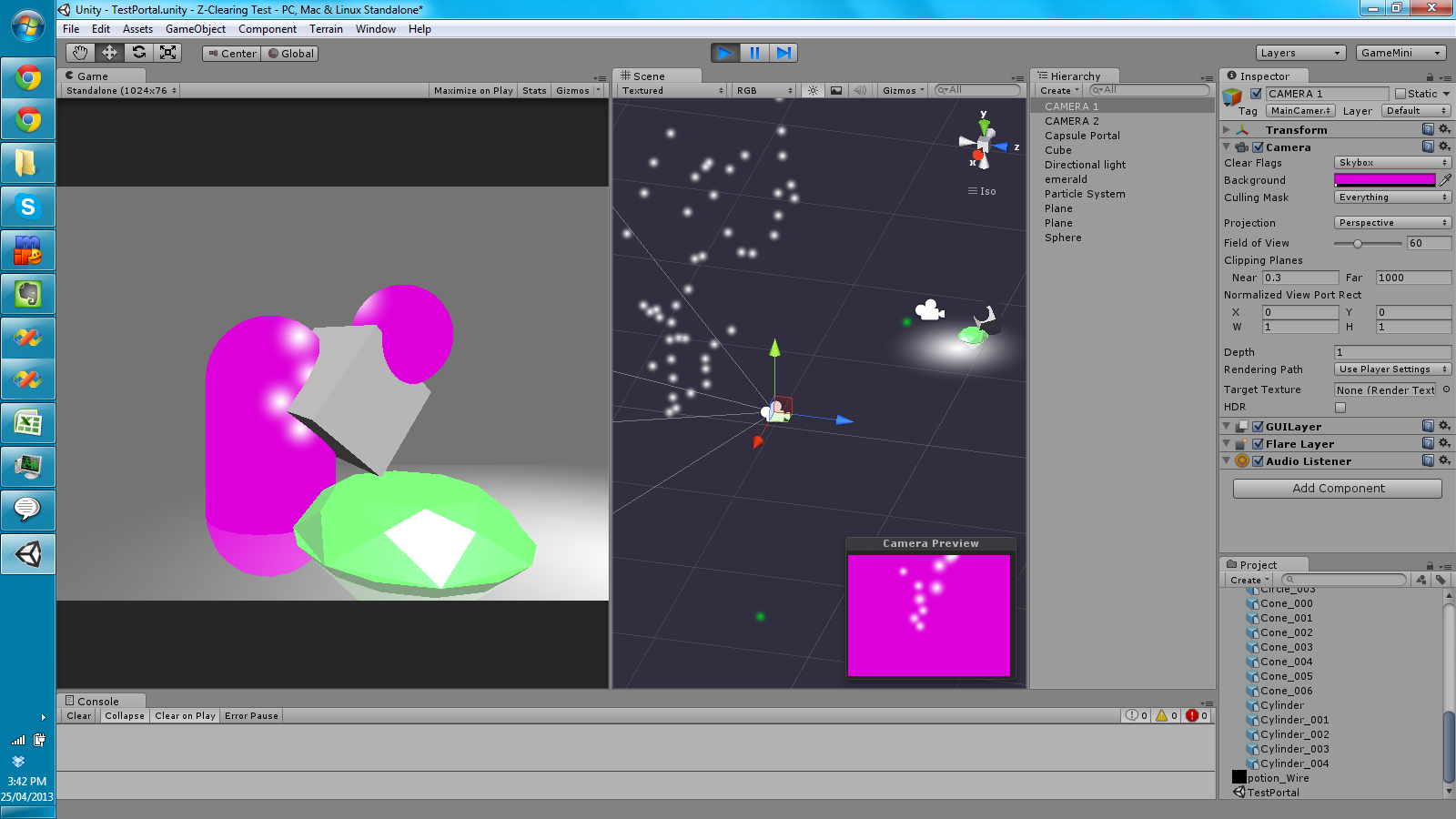The height and width of the screenshot is (819, 1456).
Task: Open Game view aspect Standalone dropdown
Action: coord(121,90)
